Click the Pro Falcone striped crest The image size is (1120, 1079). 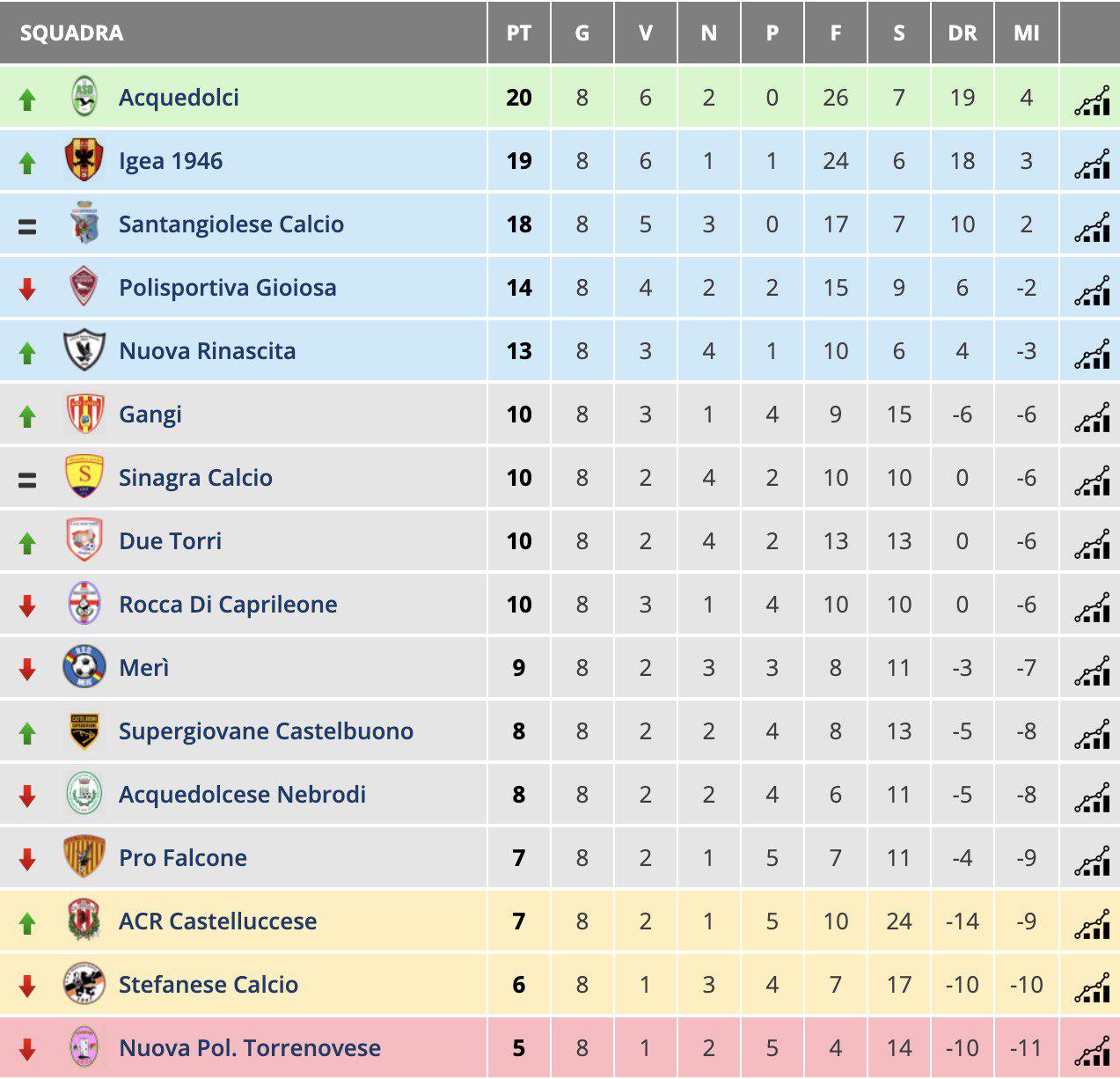pos(84,857)
